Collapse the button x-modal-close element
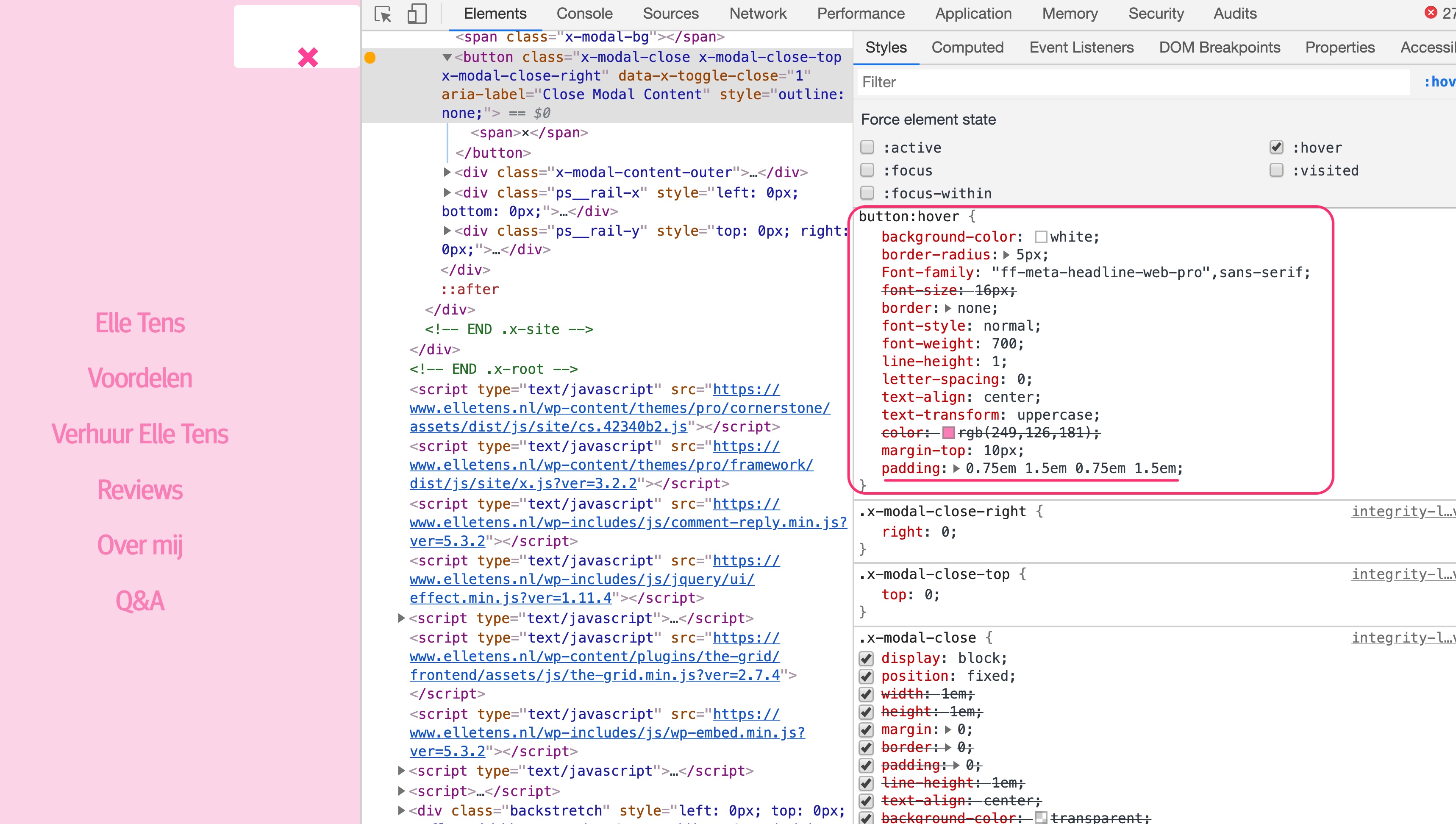The height and width of the screenshot is (824, 1456). pyautogui.click(x=447, y=57)
